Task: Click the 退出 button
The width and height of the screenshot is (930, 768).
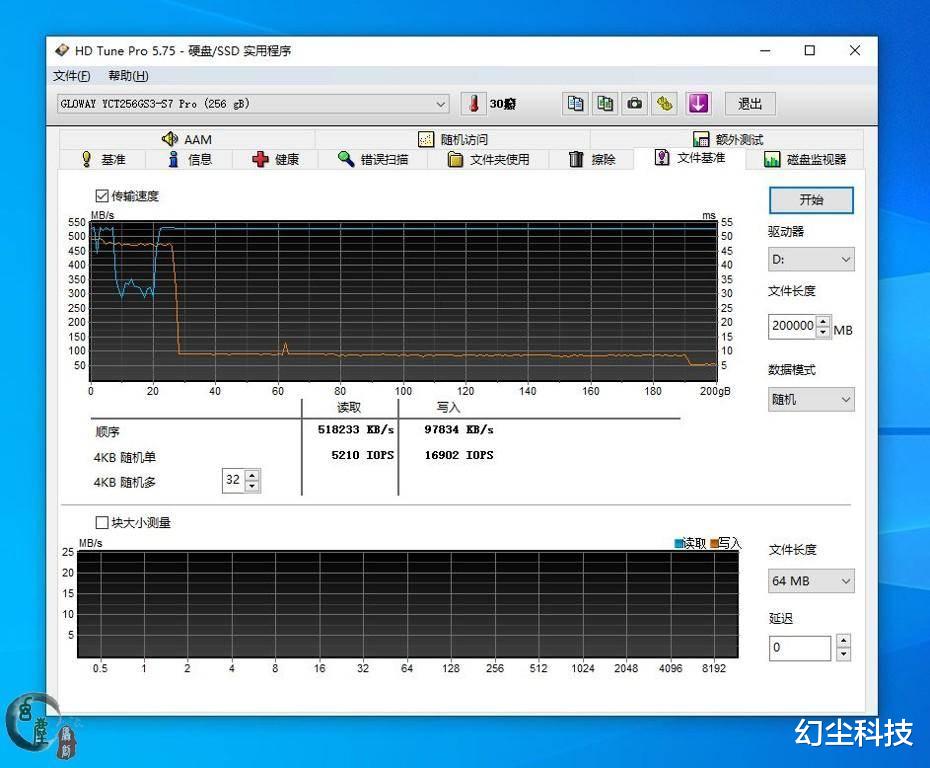Action: click(750, 104)
